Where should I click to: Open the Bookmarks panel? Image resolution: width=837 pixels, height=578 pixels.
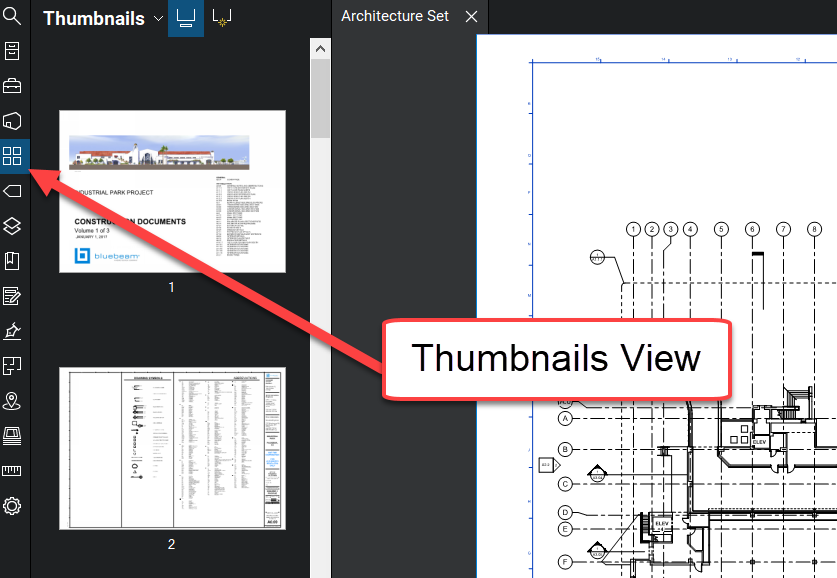(11, 261)
